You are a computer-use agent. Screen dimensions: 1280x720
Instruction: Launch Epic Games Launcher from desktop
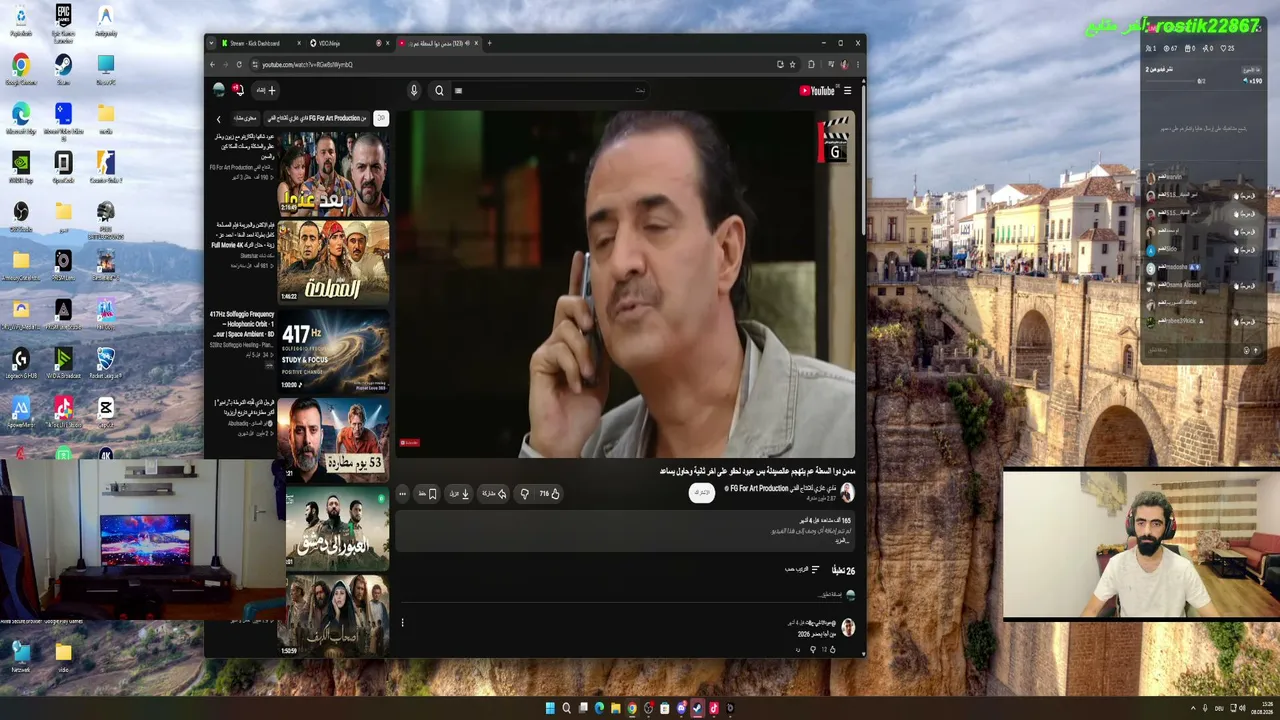(63, 24)
